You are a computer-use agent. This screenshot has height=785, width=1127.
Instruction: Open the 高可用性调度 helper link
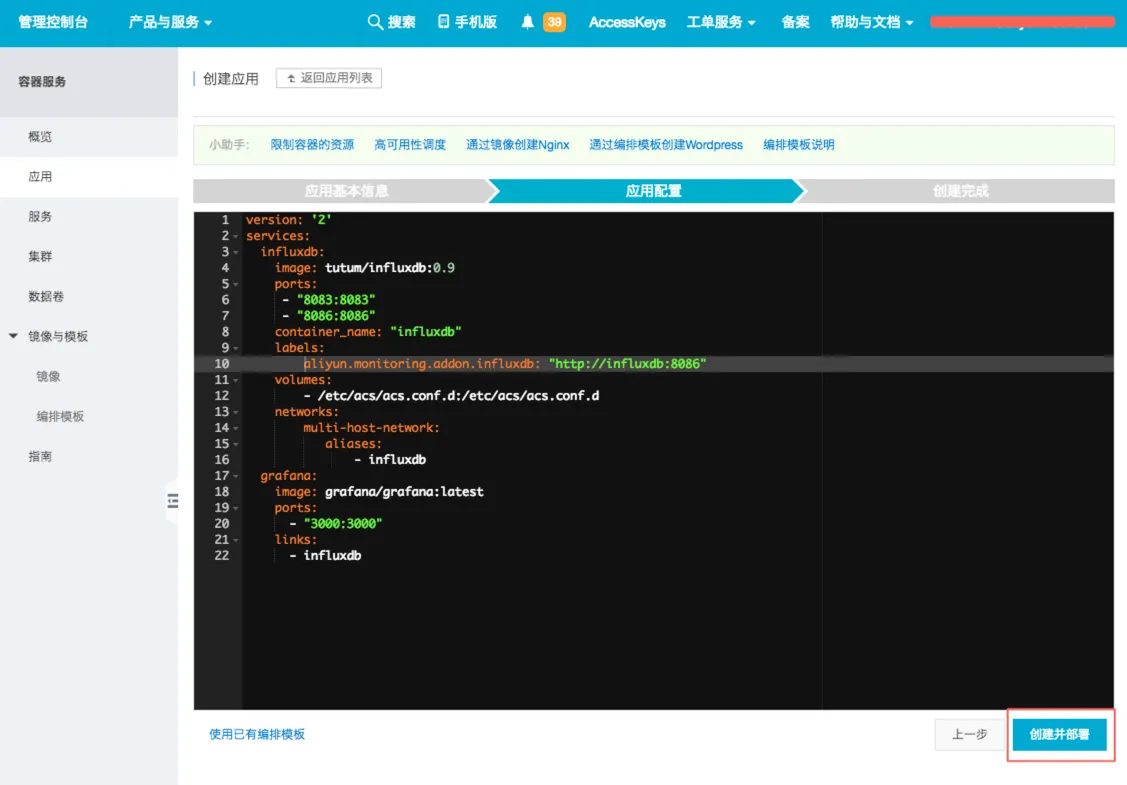[x=410, y=144]
